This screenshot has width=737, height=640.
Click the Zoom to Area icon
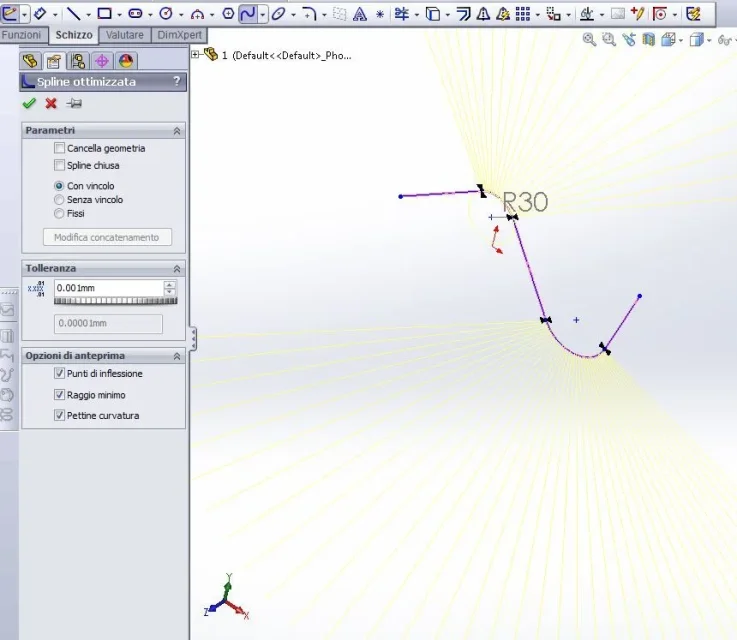609,40
